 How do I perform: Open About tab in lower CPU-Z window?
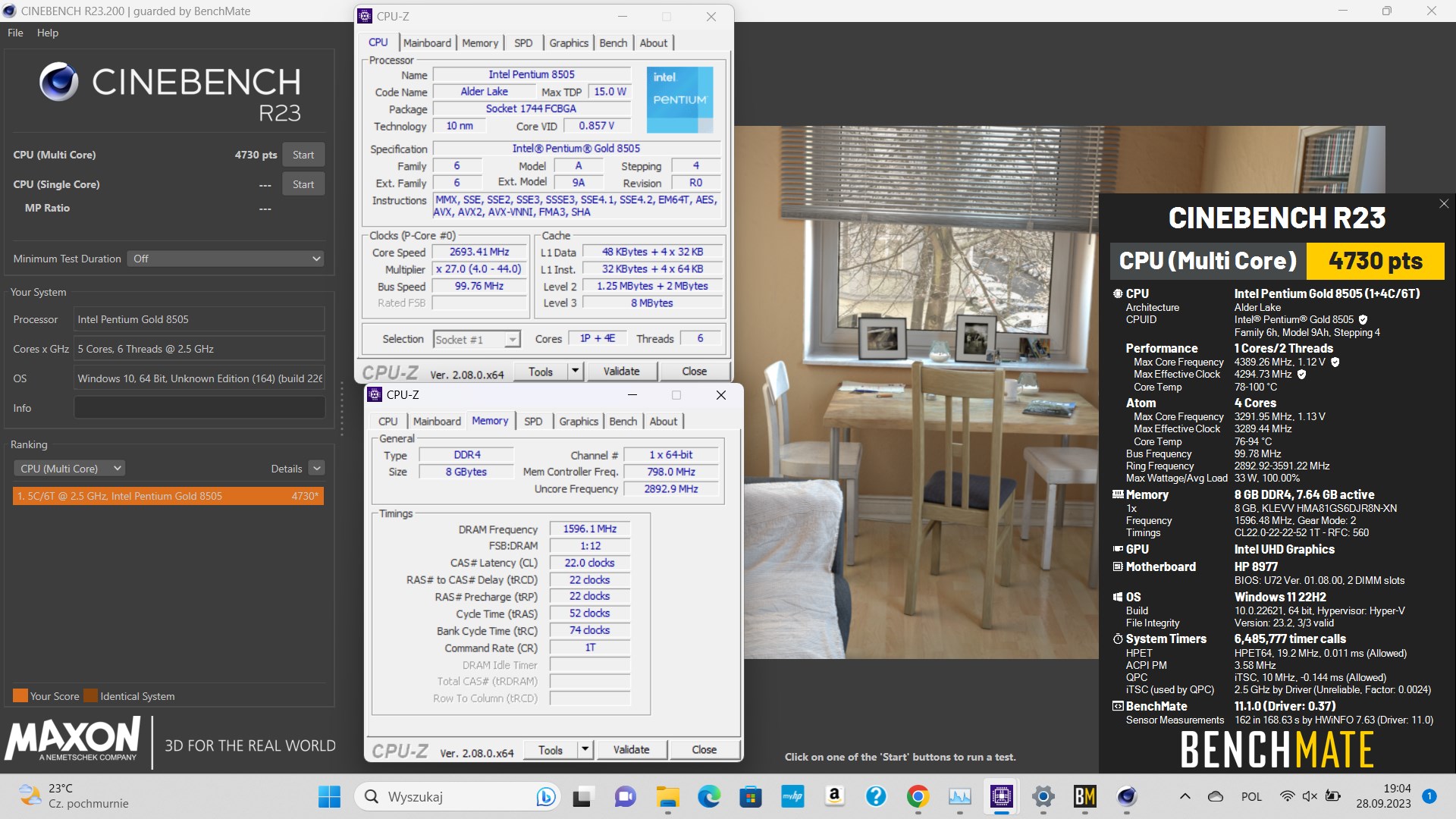[664, 422]
